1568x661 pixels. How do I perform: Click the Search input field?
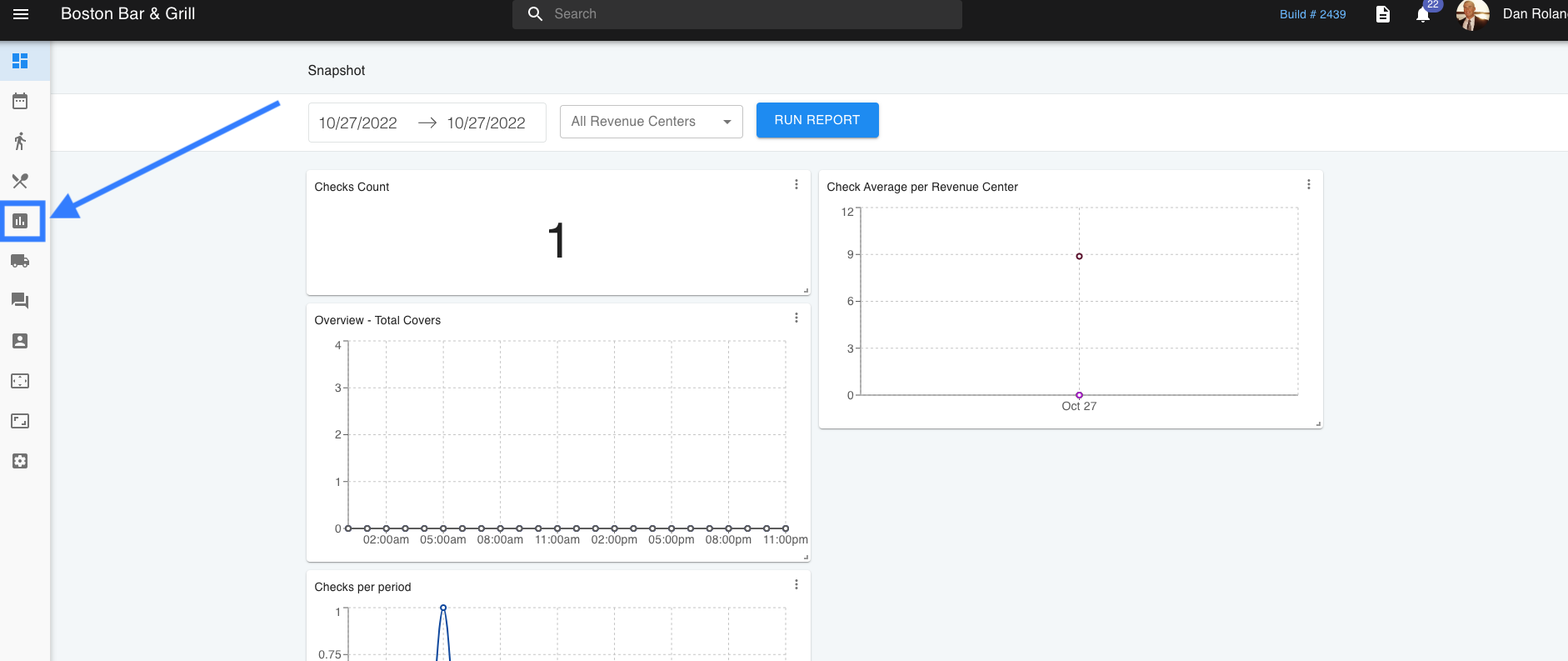point(750,14)
